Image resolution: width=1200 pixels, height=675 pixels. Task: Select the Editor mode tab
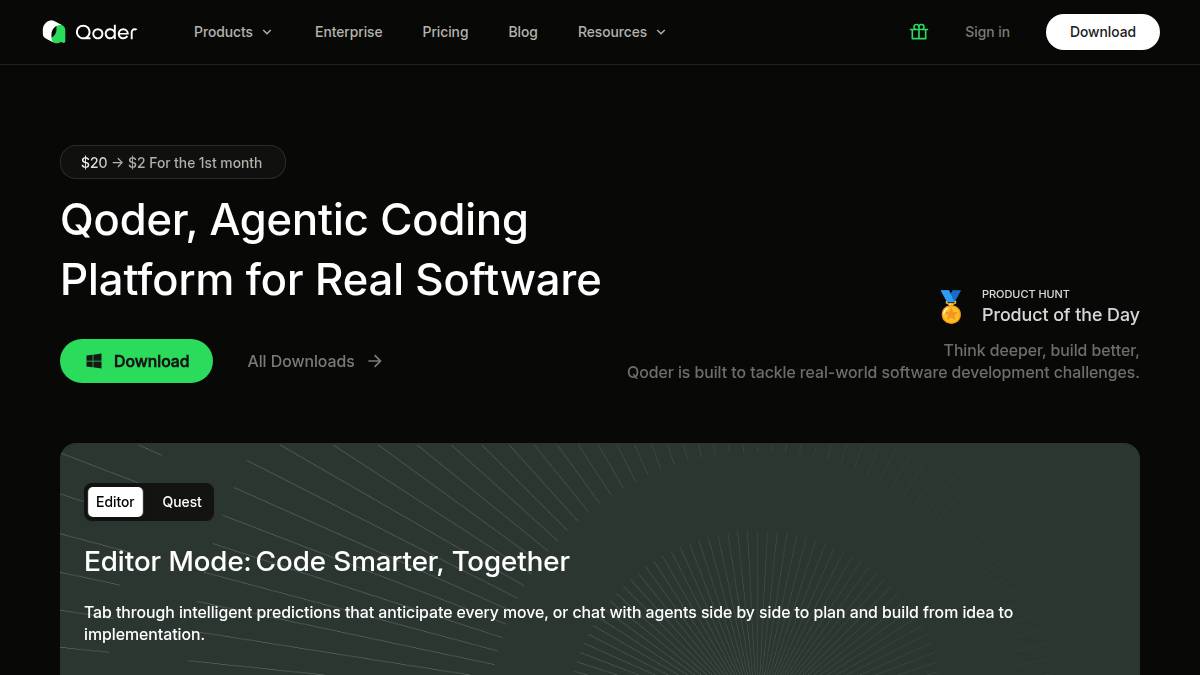pos(115,502)
